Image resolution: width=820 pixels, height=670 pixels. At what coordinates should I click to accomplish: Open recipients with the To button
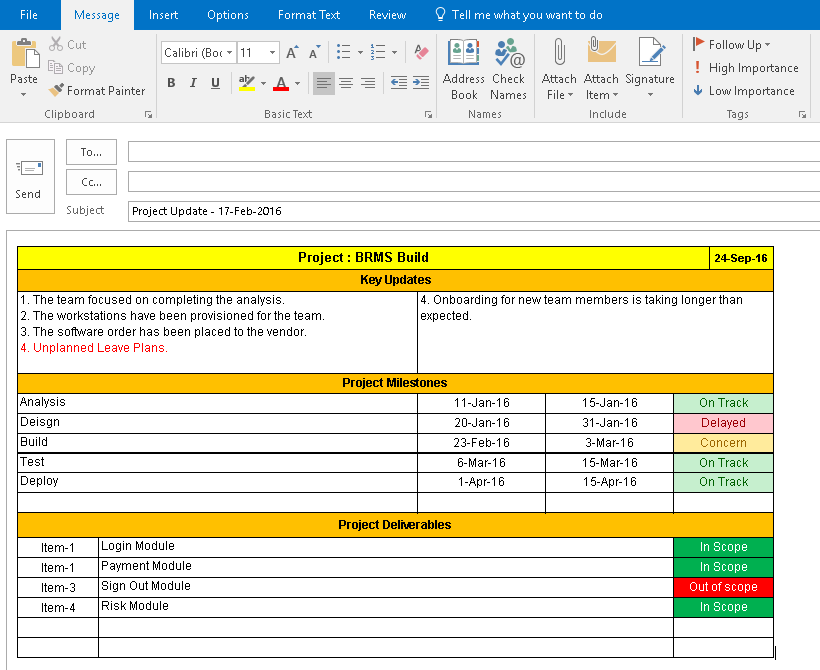(91, 152)
